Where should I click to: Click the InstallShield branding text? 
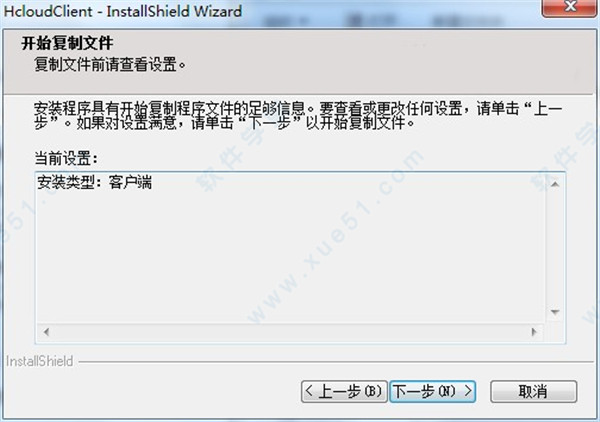click(x=39, y=361)
